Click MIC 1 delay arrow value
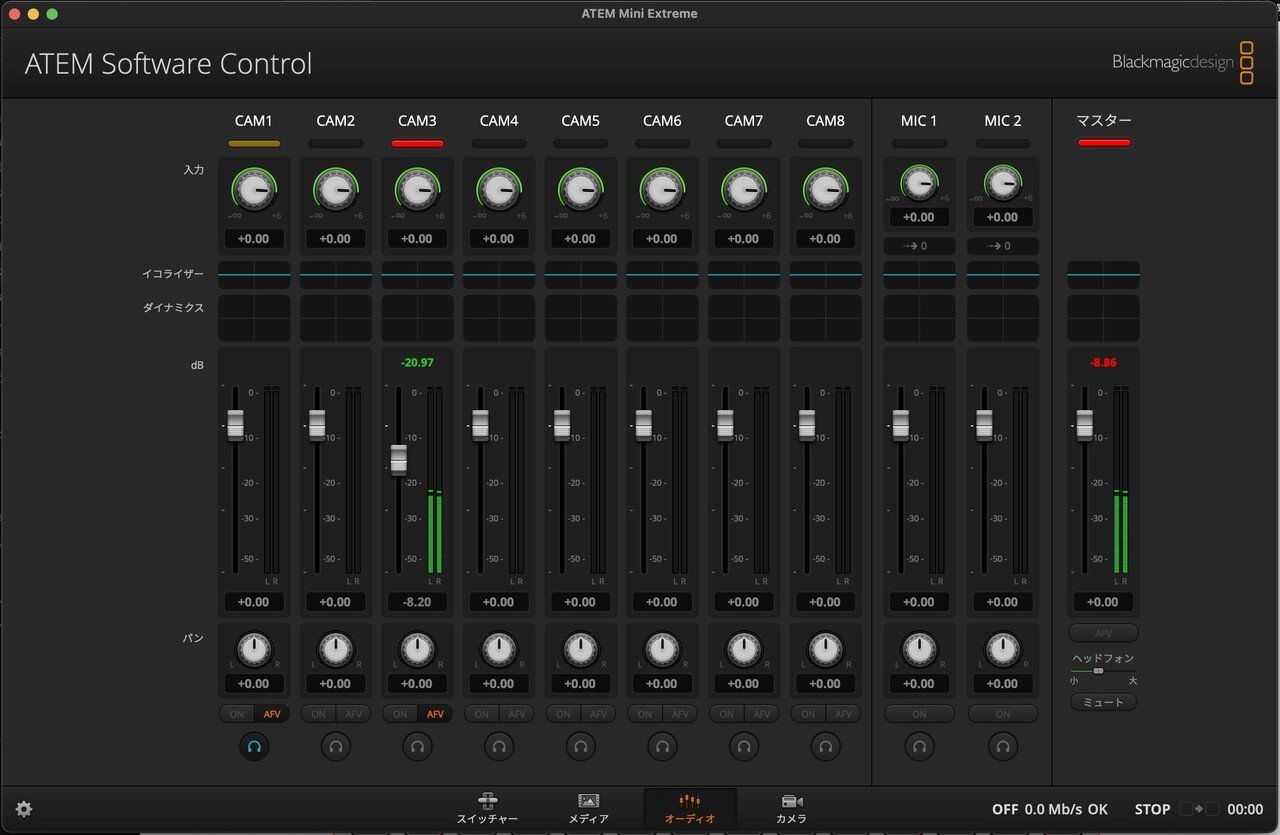Screen dimensions: 1280x835 click(x=919, y=246)
